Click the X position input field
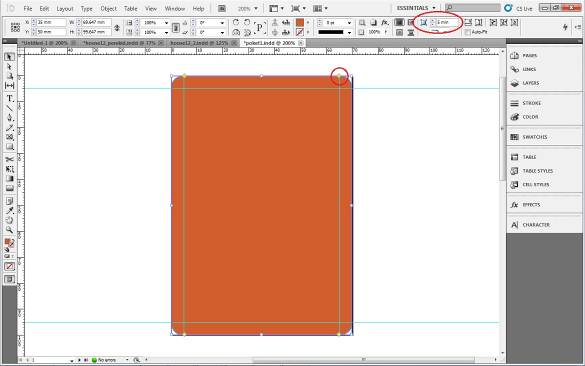The height and width of the screenshot is (366, 585). (x=51, y=22)
